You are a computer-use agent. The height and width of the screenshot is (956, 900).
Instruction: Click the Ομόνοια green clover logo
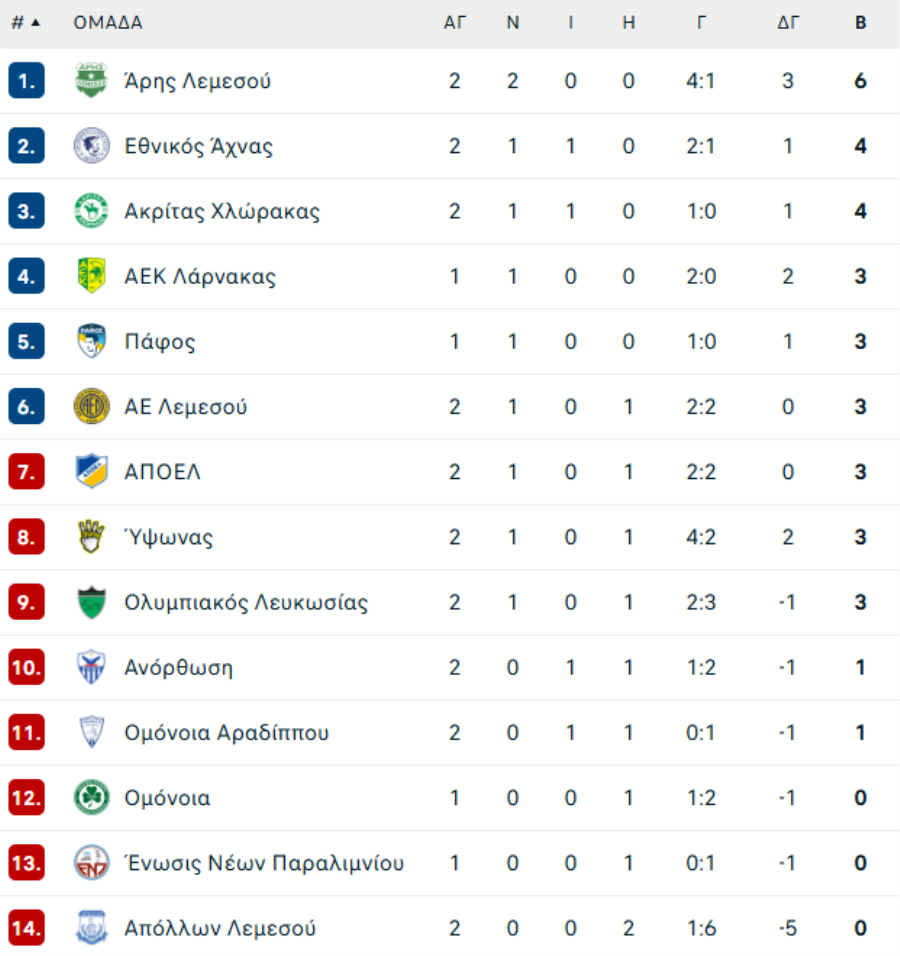pos(91,798)
